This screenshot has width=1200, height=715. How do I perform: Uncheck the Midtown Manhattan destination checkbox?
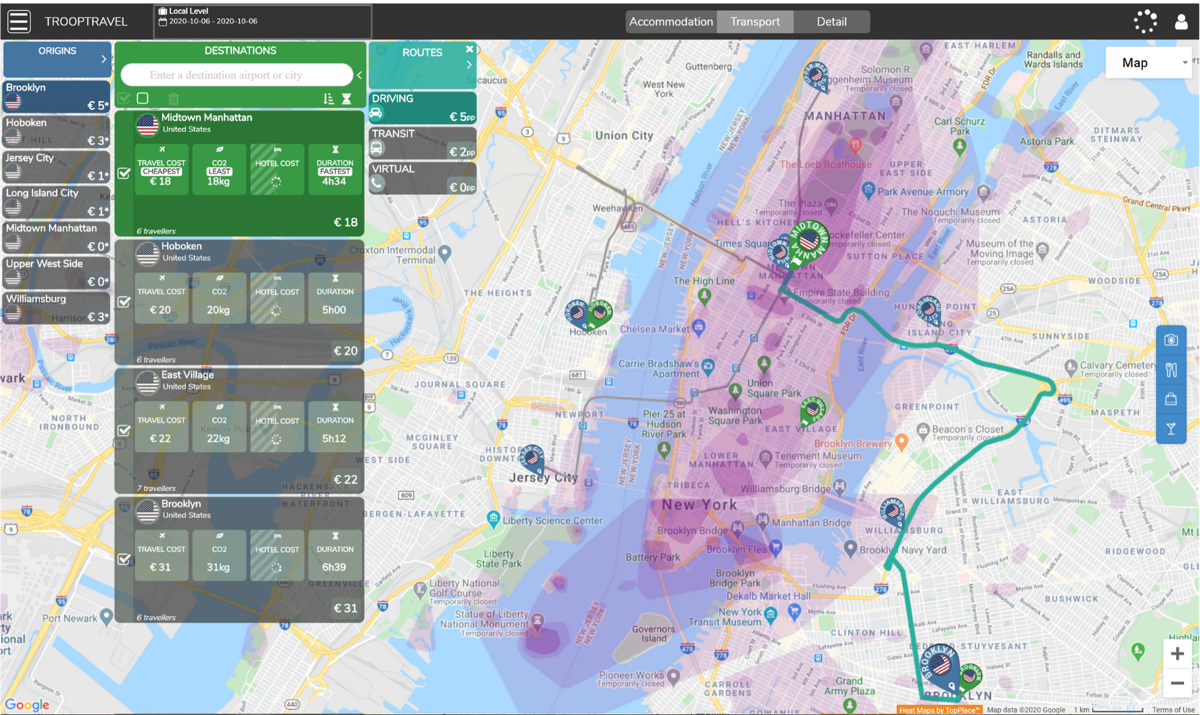(124, 173)
